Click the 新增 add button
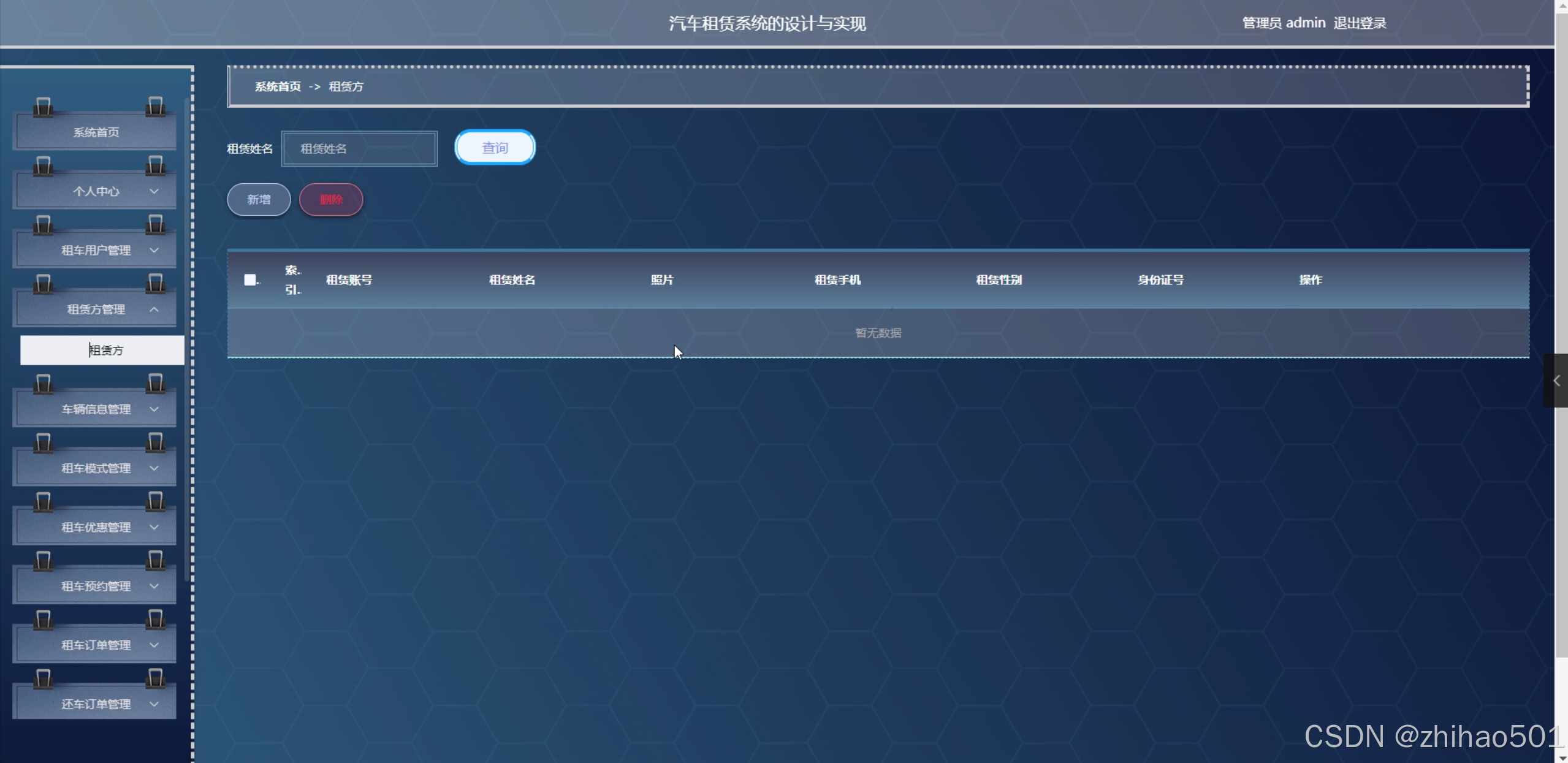Viewport: 1568px width, 763px height. pyautogui.click(x=259, y=200)
